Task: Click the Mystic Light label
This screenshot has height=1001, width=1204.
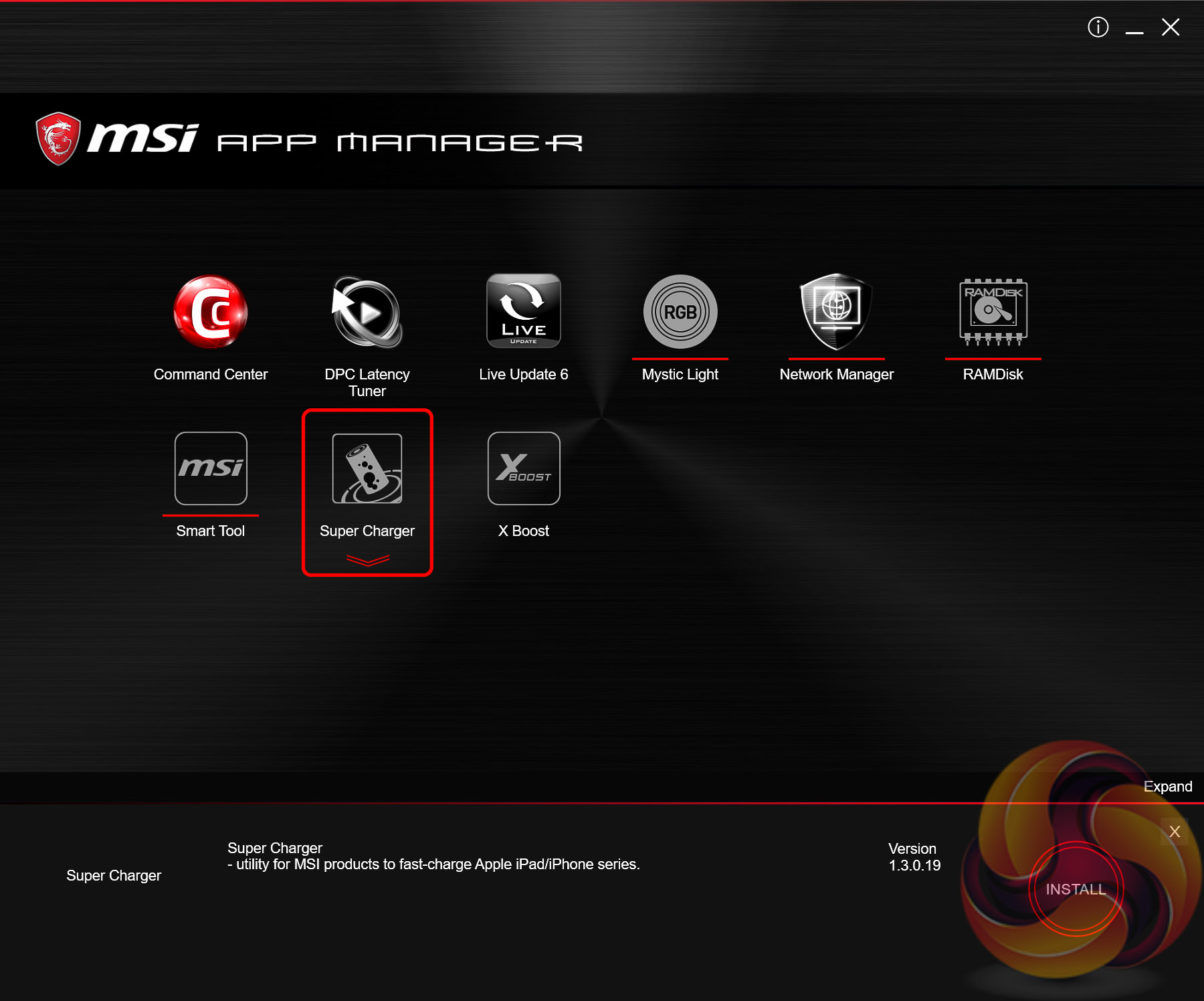Action: (680, 375)
